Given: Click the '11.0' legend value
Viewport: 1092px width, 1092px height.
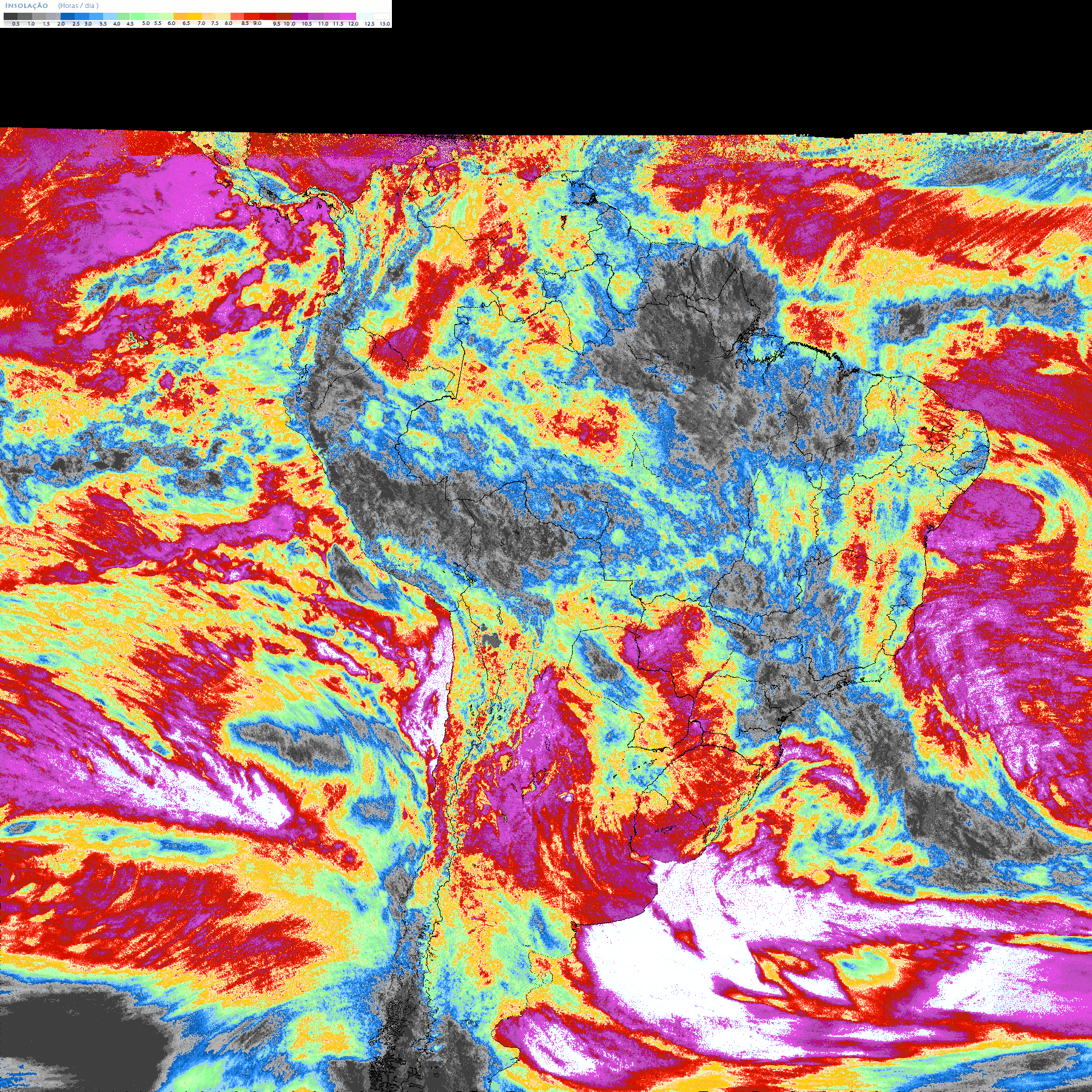Looking at the screenshot, I should coord(323,24).
